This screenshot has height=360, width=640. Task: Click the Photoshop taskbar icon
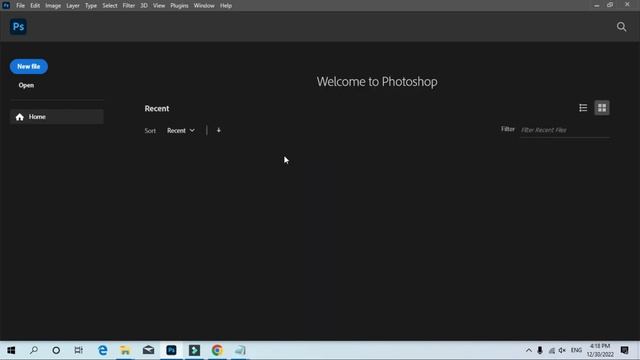[171, 350]
